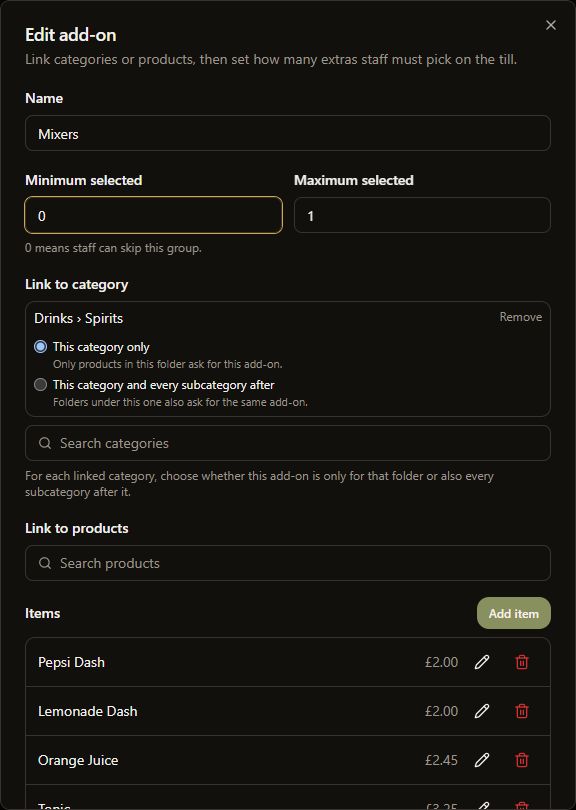Click the Drinks › Spirits category label
The width and height of the screenshot is (576, 810).
tap(79, 318)
